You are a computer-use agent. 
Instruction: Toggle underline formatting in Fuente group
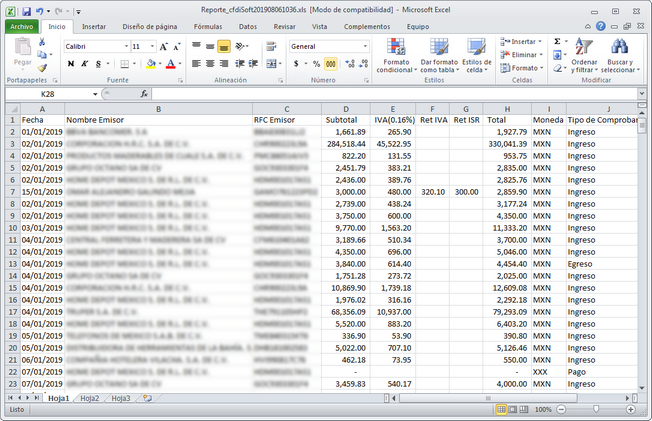point(100,64)
